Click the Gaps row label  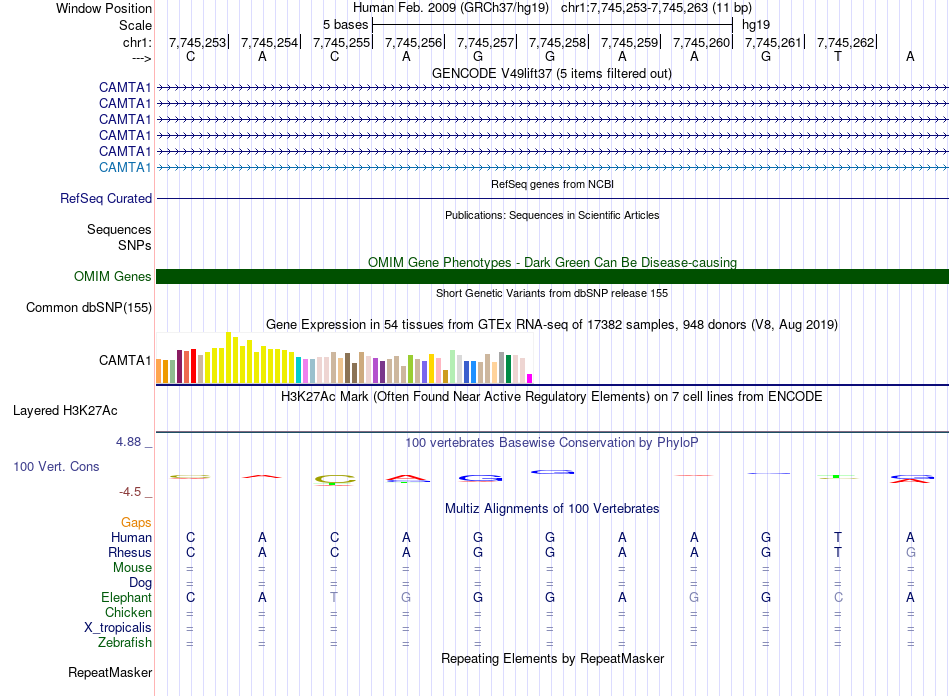pyautogui.click(x=136, y=522)
